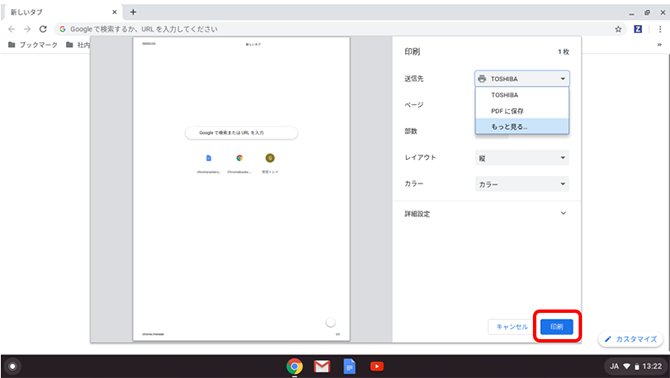The width and height of the screenshot is (670, 378).
Task: Close the 新しいタブ tab
Action: pyautogui.click(x=114, y=12)
